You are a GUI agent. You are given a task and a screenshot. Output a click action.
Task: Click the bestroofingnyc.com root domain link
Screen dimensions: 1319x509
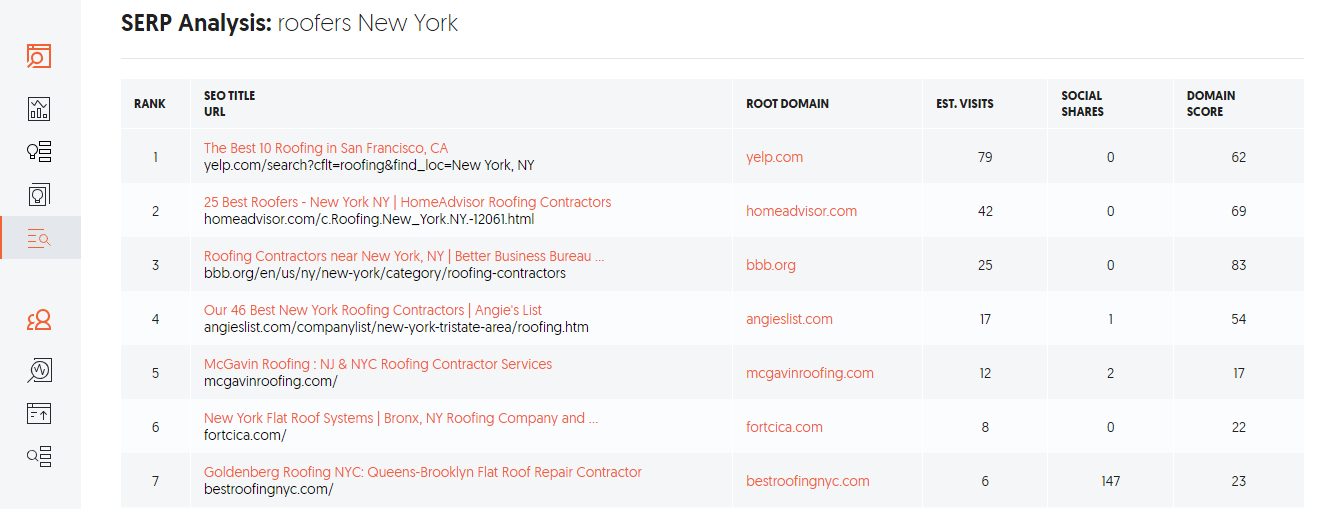[x=808, y=481]
